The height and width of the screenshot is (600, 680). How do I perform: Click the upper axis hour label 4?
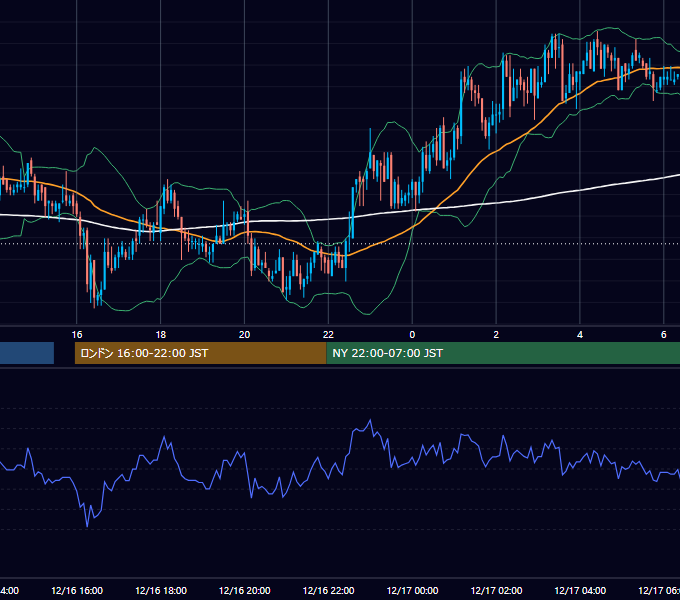point(580,334)
